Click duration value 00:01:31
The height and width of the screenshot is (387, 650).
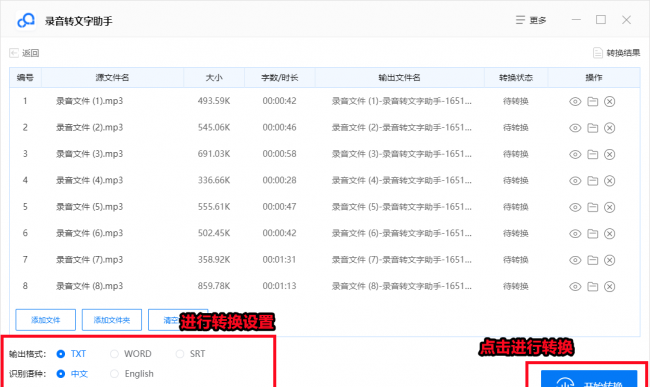tap(279, 260)
